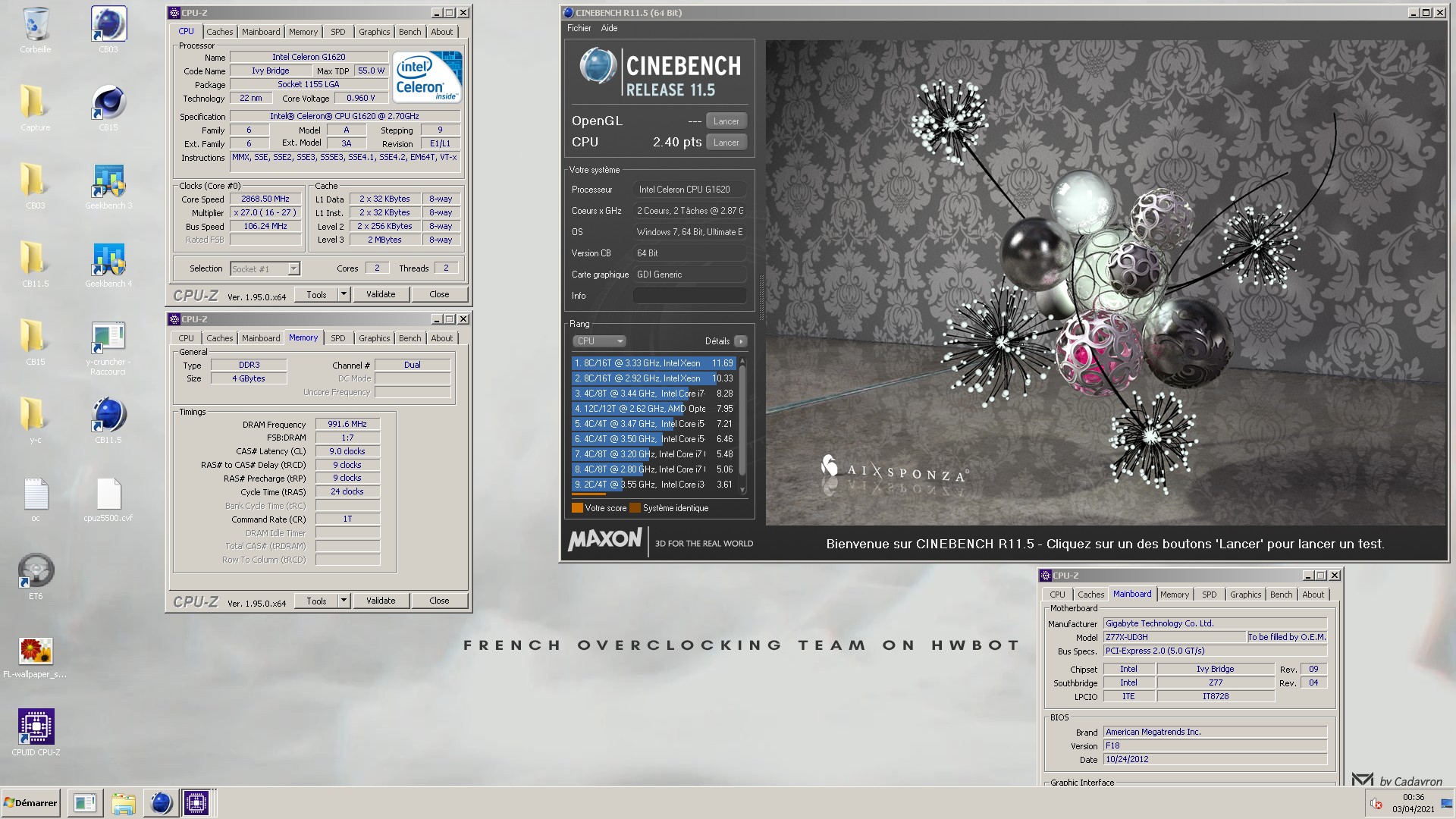This screenshot has width=1456, height=819.
Task: Click Lancer button for OpenGL test
Action: tap(726, 121)
